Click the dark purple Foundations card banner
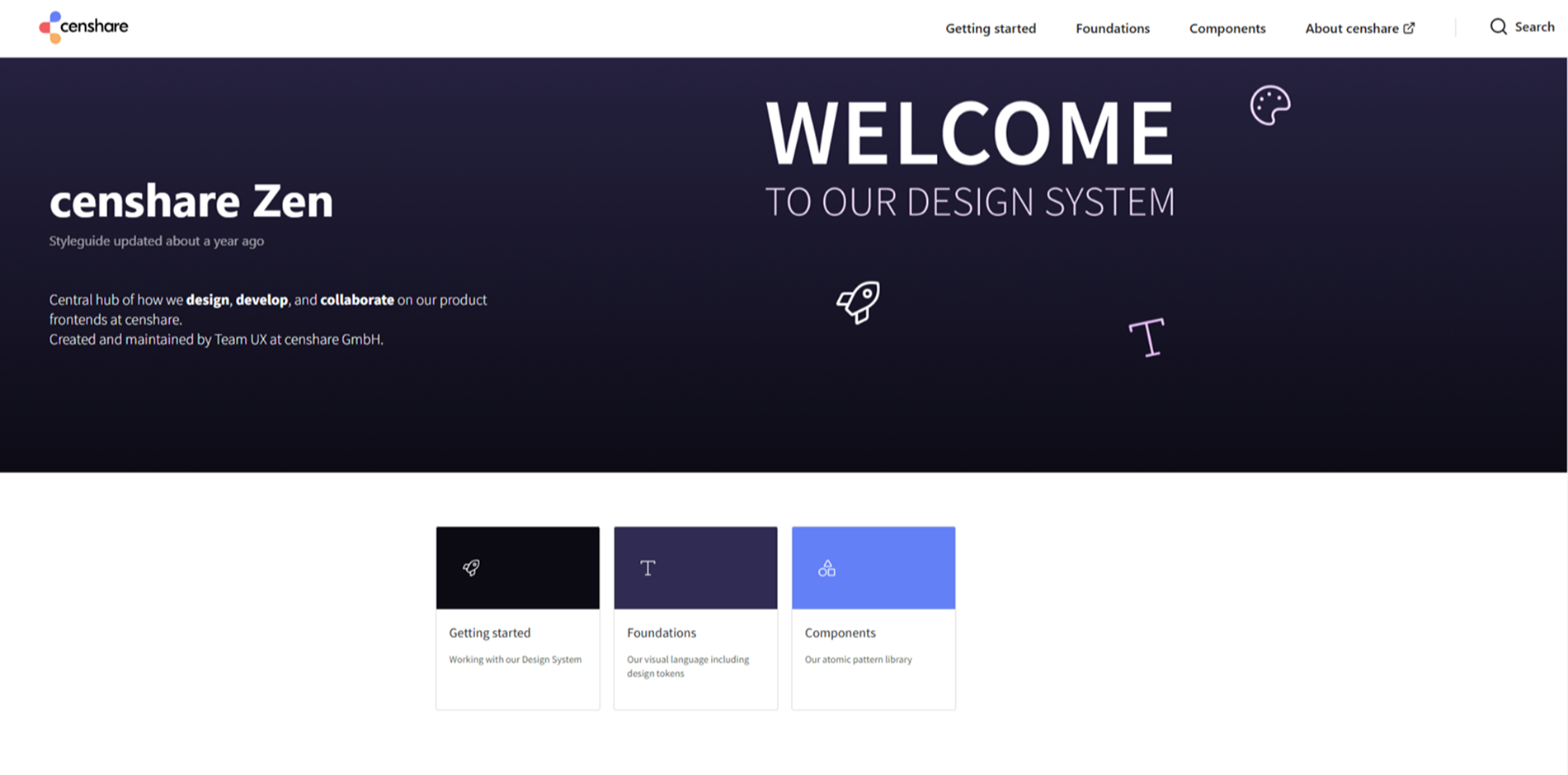1568x775 pixels. [695, 568]
